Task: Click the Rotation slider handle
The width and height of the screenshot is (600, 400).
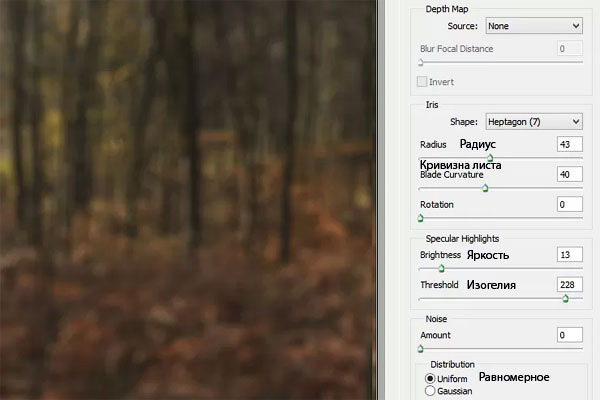Action: coord(421,218)
